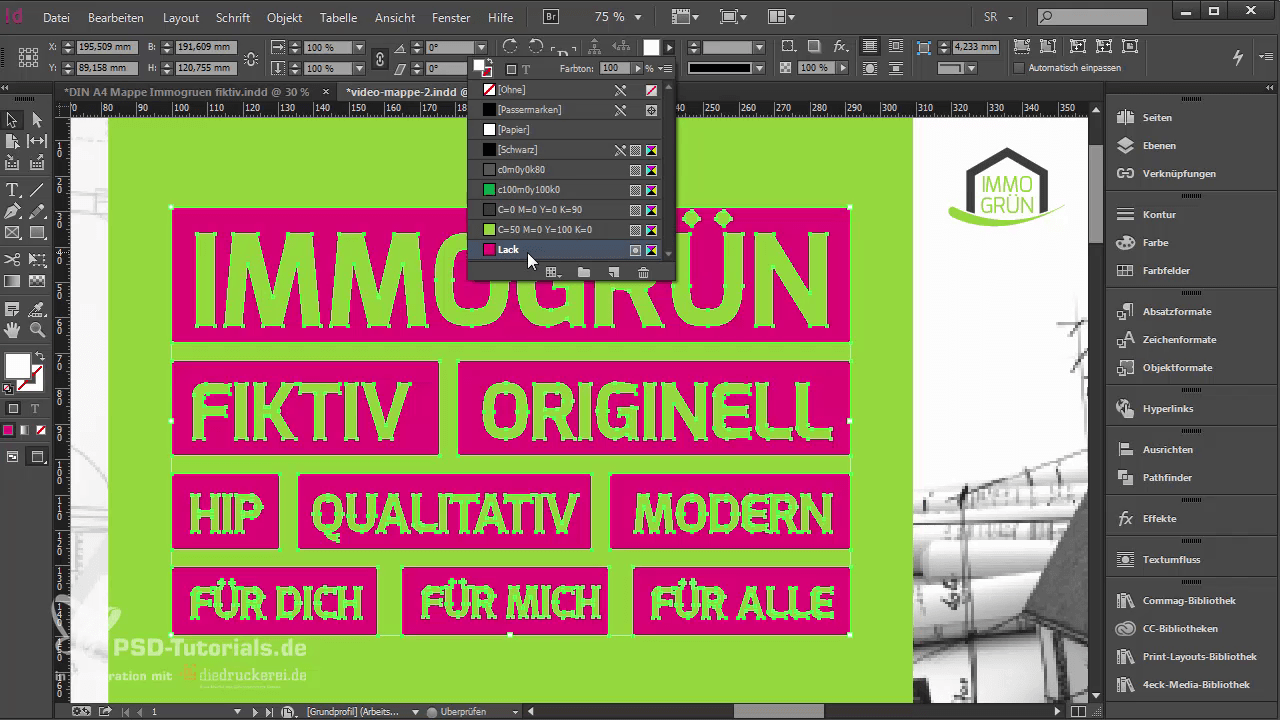Open the Farbton tint slider arrow
Image resolution: width=1280 pixels, height=720 pixels.
pos(637,69)
